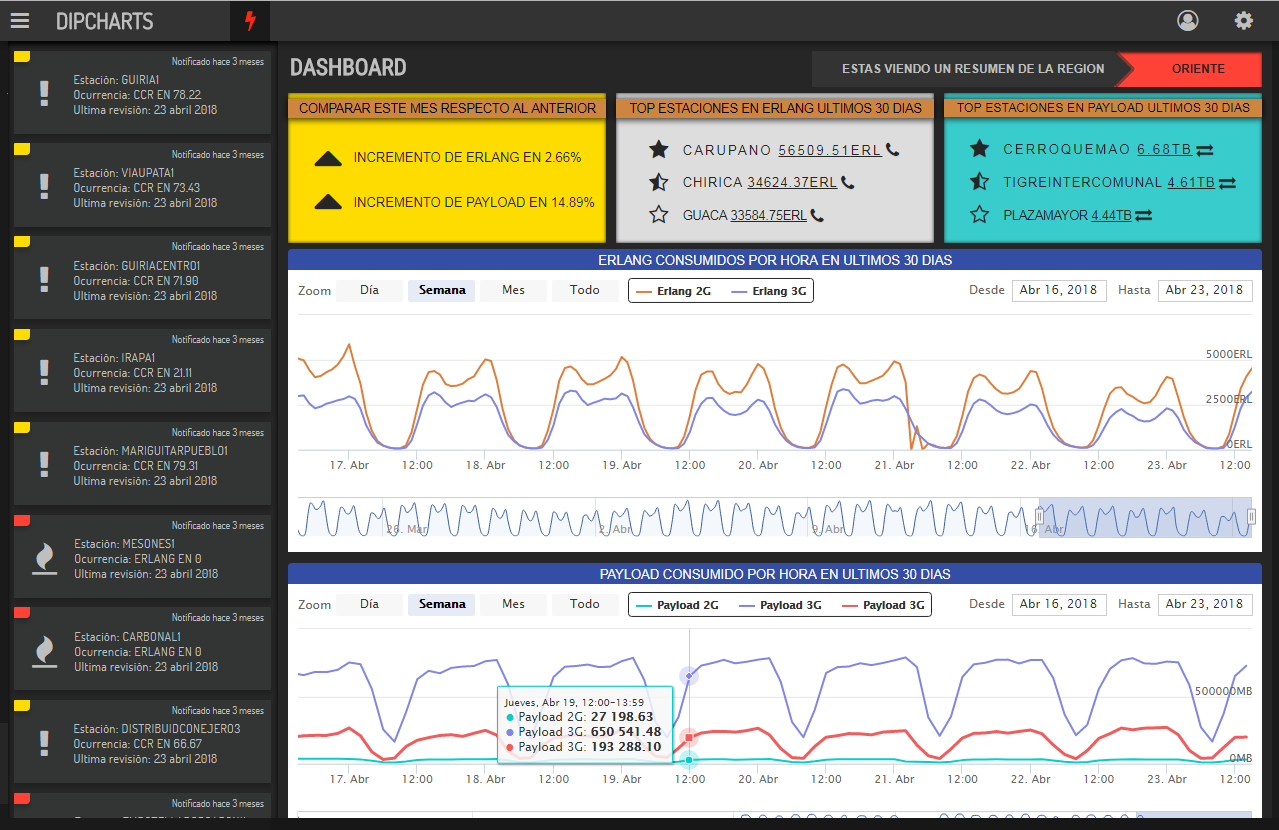Click left handle of Erlang range navigator
The image size is (1279, 830).
(1038, 516)
